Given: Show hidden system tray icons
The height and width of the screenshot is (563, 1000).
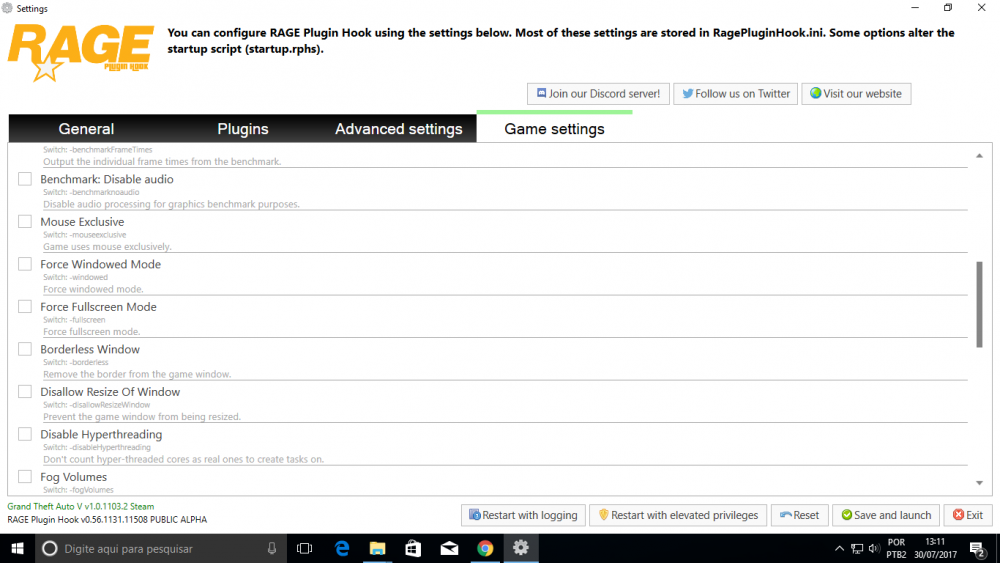Looking at the screenshot, I should 839,548.
